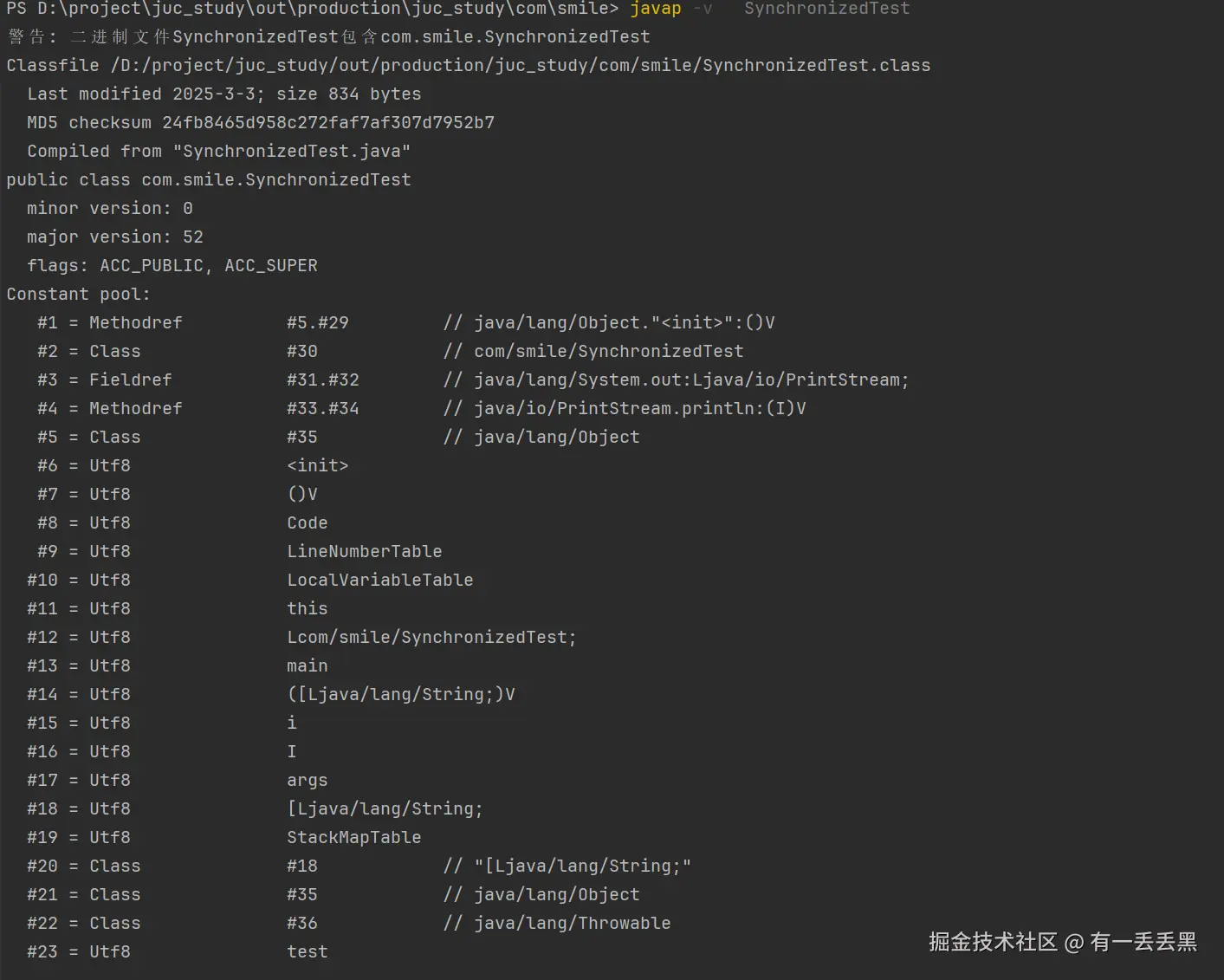The width and height of the screenshot is (1224, 980).
Task: Click the LocalVariableTable value
Action: pyautogui.click(x=380, y=581)
